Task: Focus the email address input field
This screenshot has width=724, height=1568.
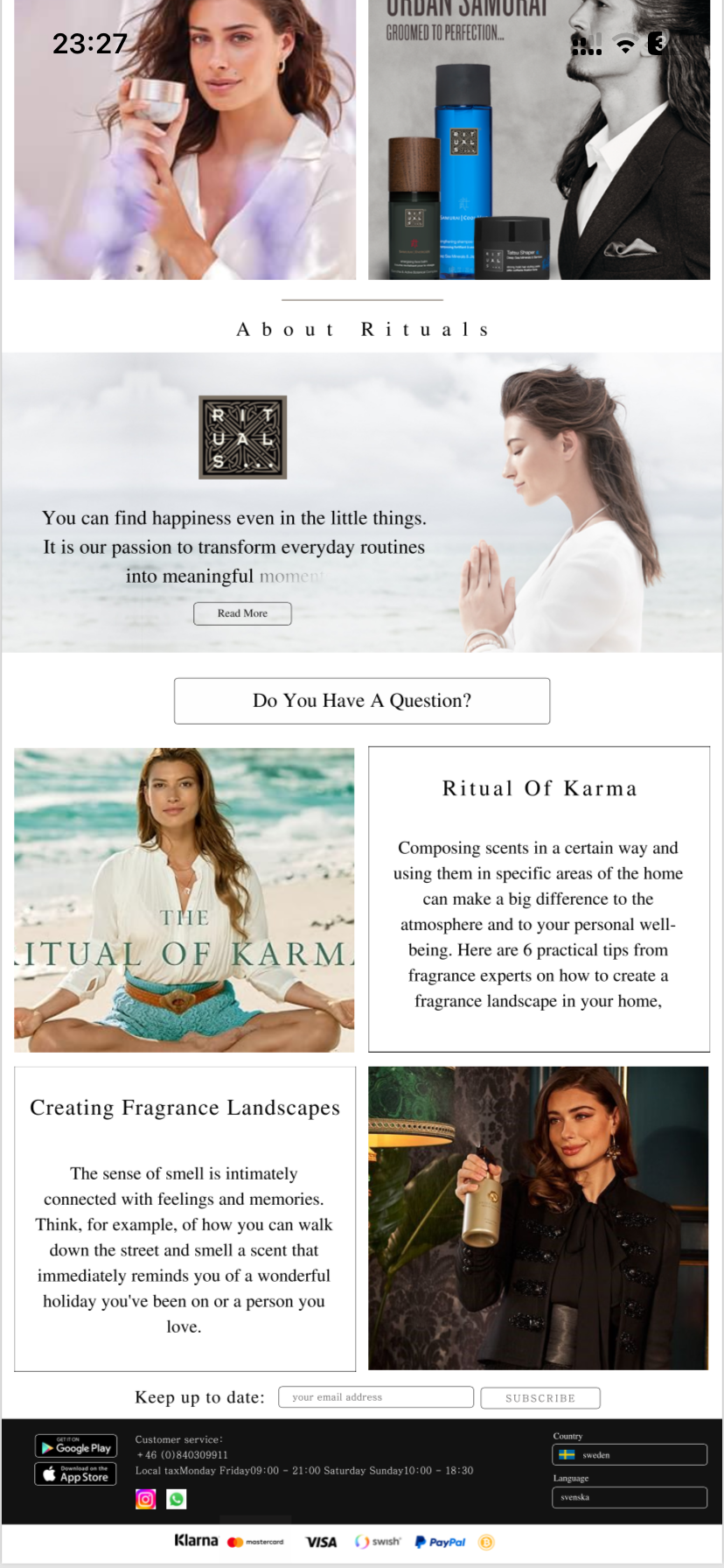Action: [x=376, y=1397]
